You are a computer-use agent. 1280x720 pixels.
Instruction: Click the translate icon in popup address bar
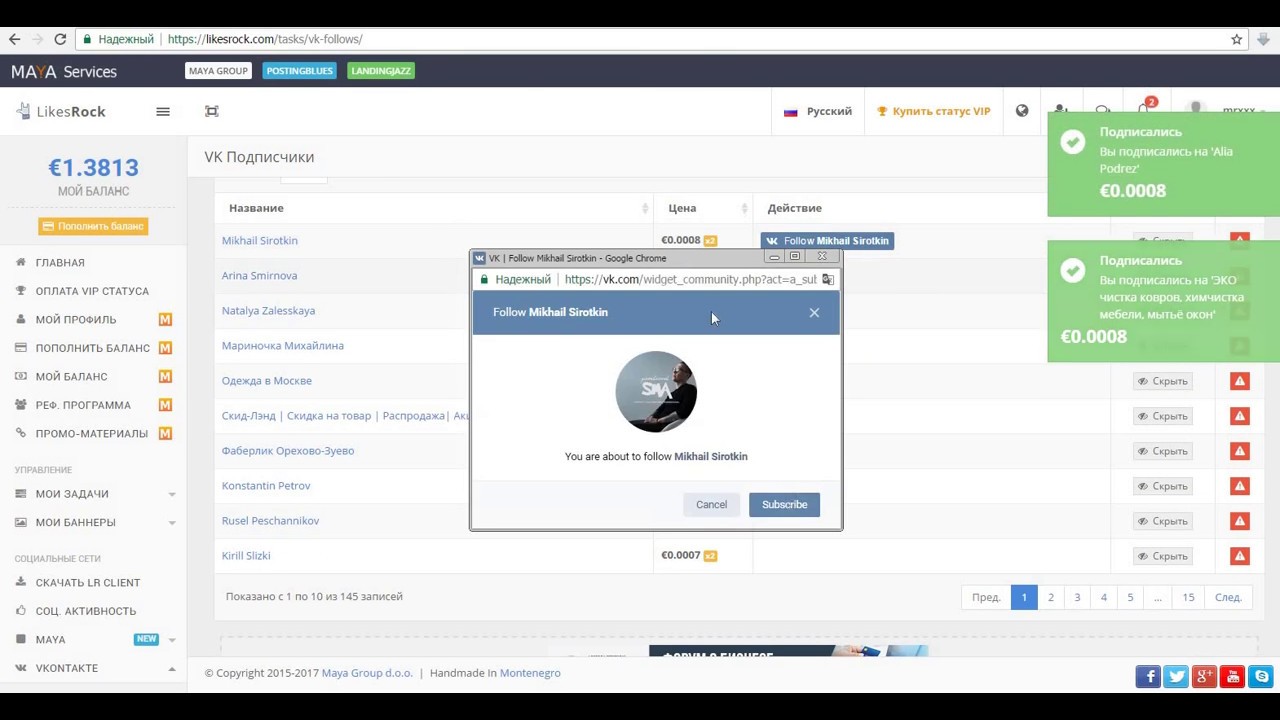click(828, 279)
